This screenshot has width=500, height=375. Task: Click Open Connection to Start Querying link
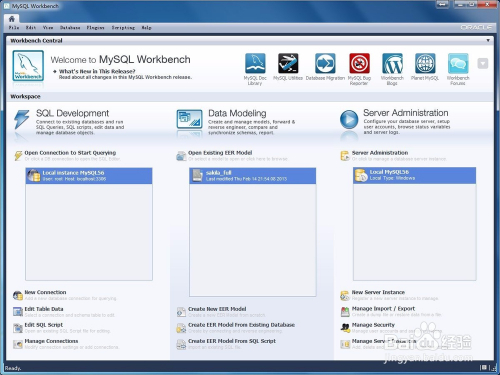(x=70, y=153)
